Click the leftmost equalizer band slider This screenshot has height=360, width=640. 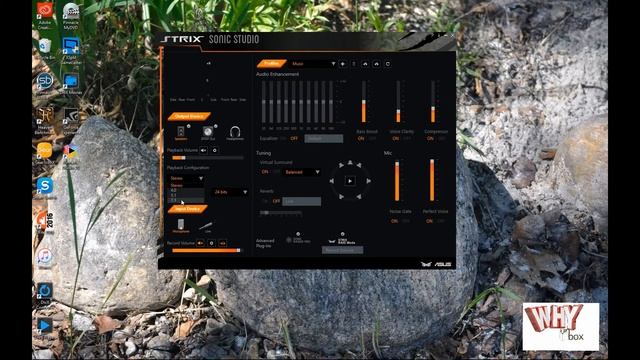[264, 102]
